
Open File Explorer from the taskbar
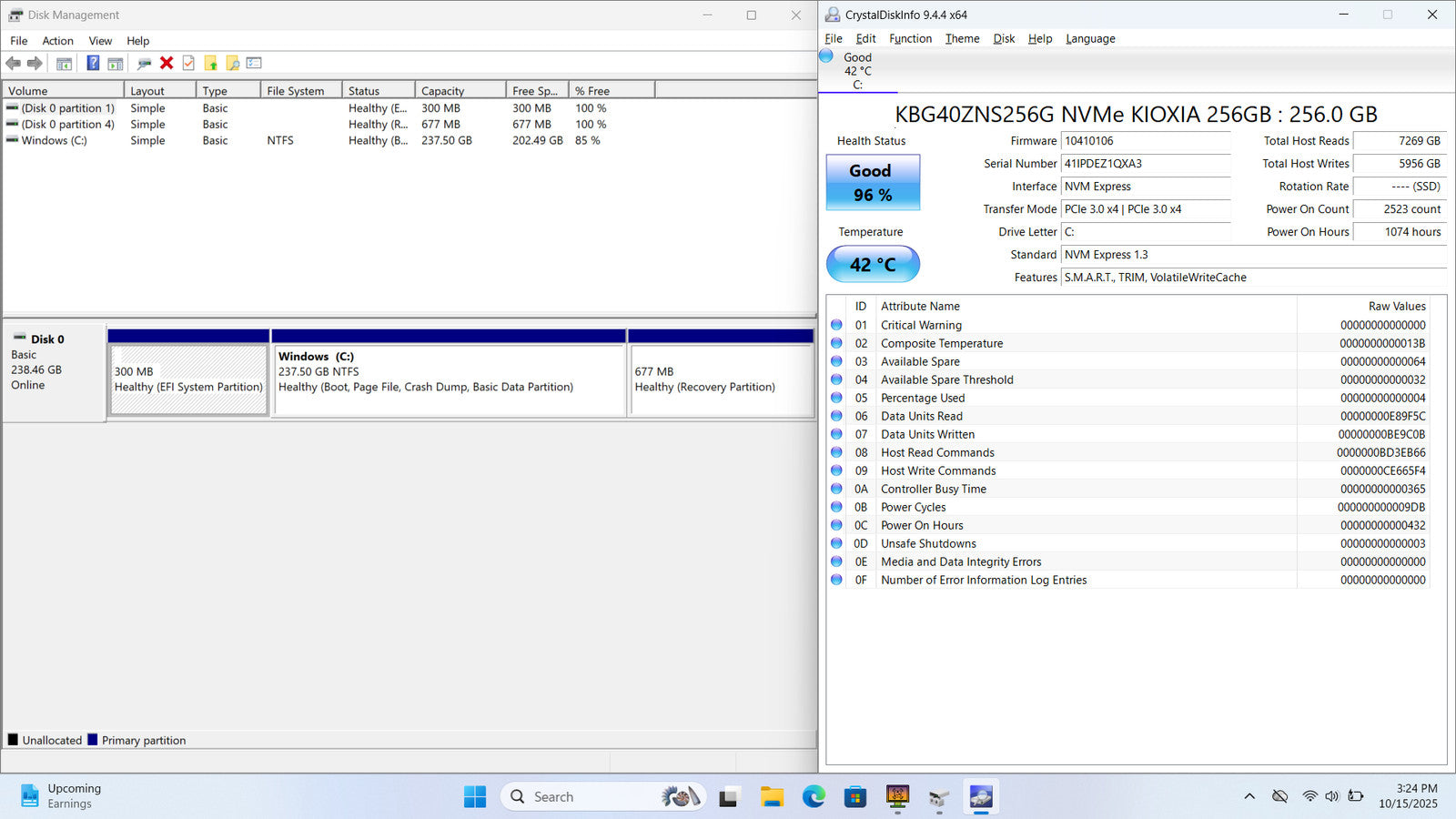click(772, 797)
